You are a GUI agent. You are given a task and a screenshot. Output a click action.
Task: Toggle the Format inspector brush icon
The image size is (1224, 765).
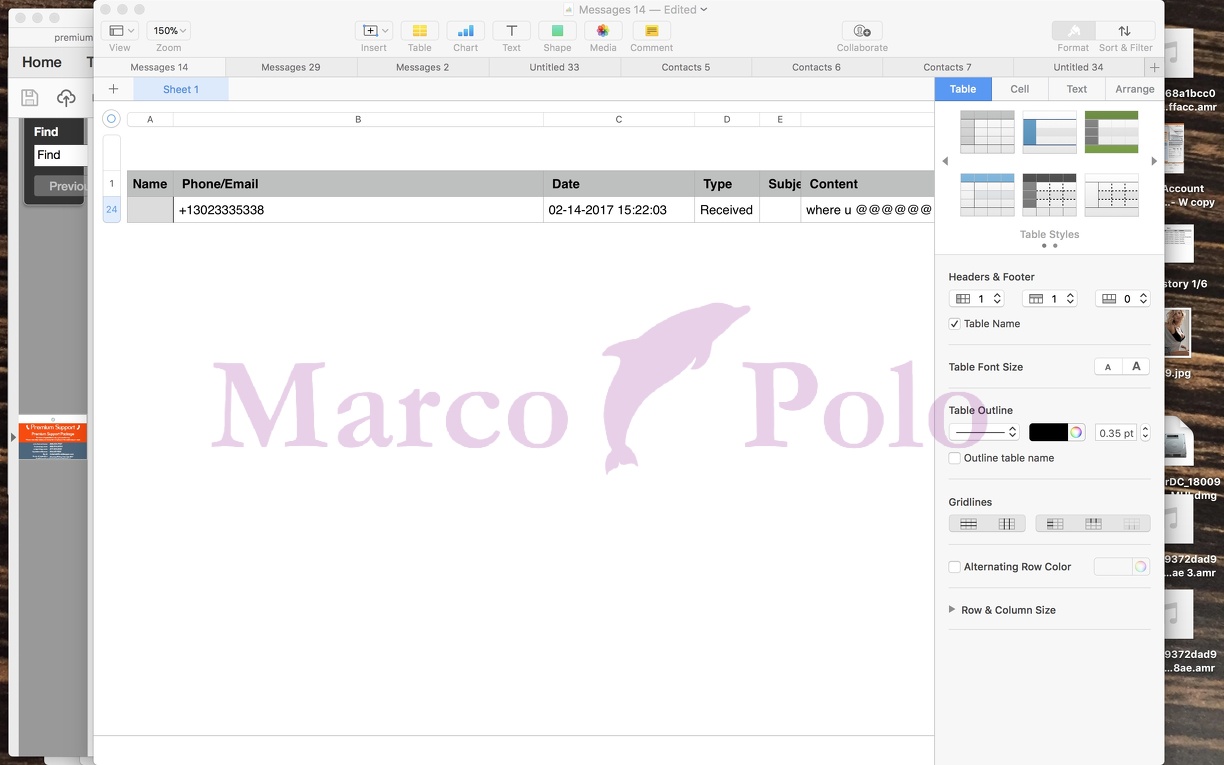(1074, 31)
